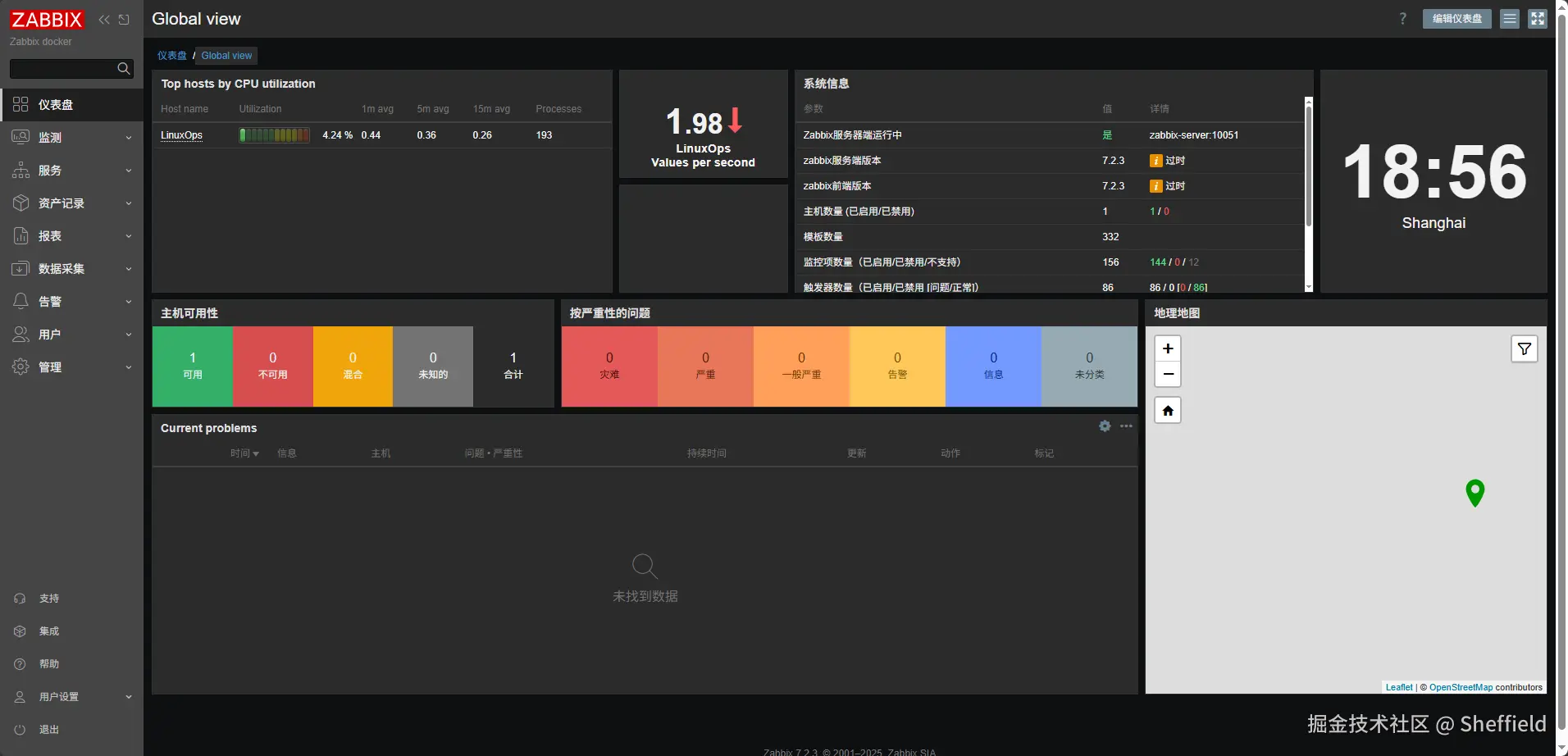The height and width of the screenshot is (756, 1568).
Task: Click the sign out (退出) power icon
Action: pos(21,730)
